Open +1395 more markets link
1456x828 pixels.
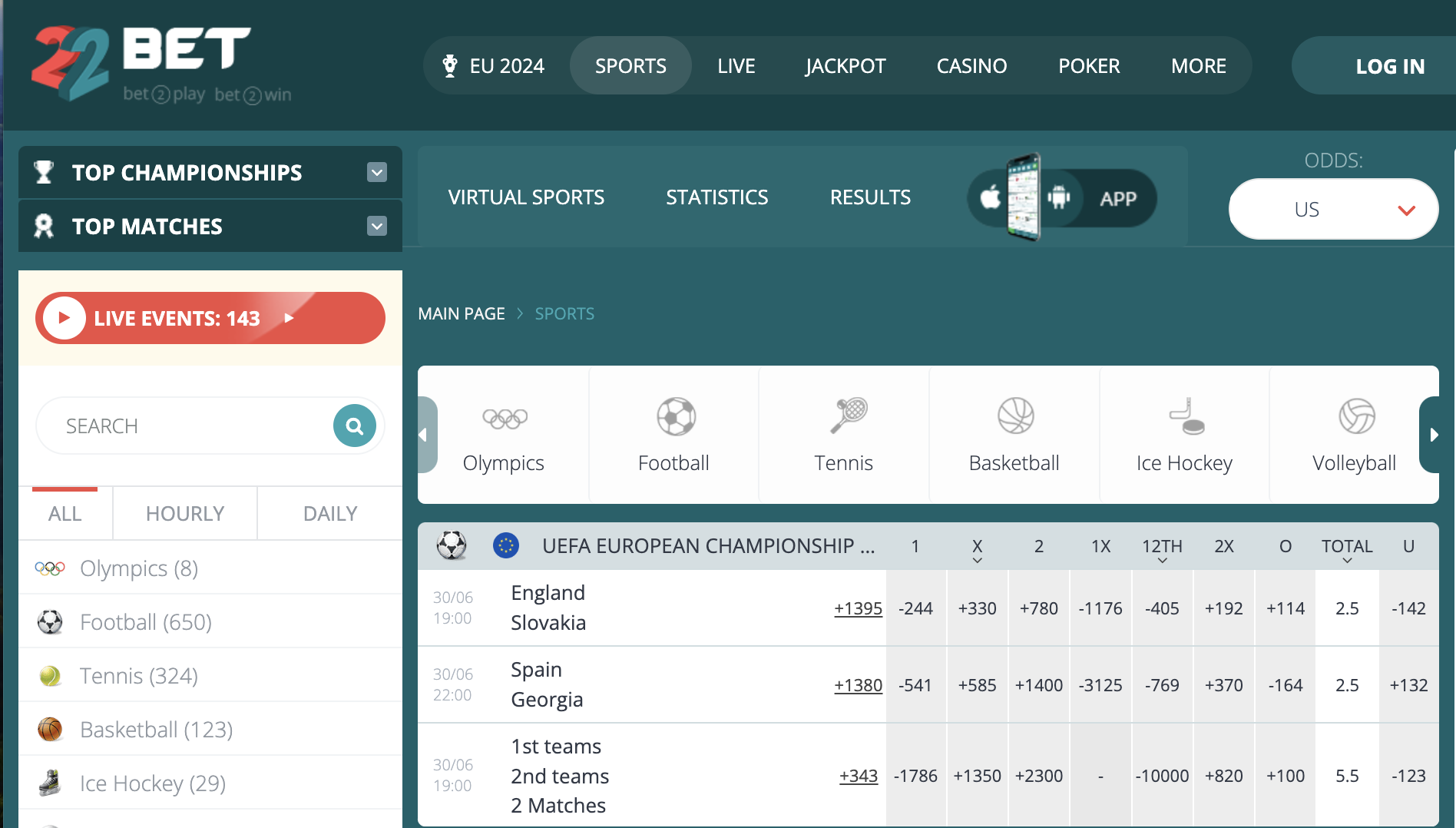(x=858, y=608)
